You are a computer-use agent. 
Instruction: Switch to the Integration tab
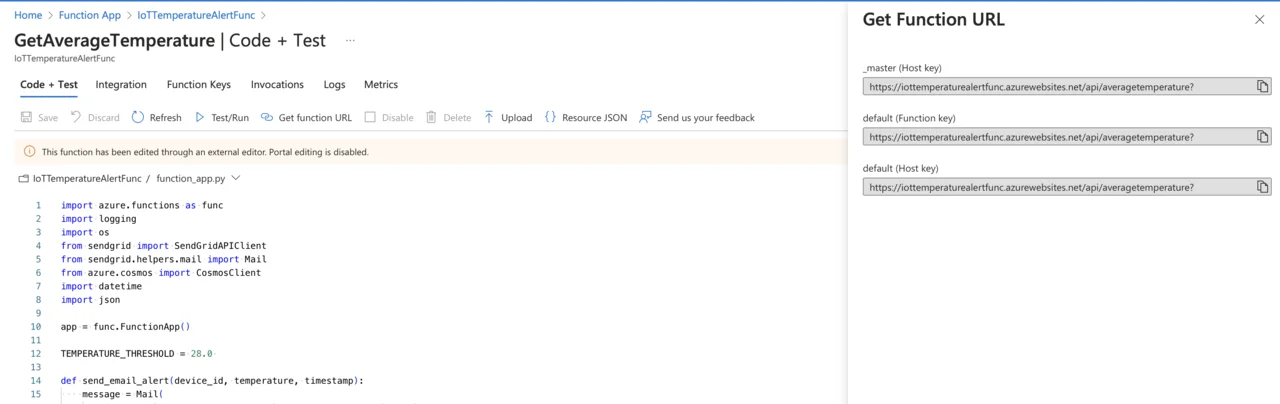tap(121, 85)
